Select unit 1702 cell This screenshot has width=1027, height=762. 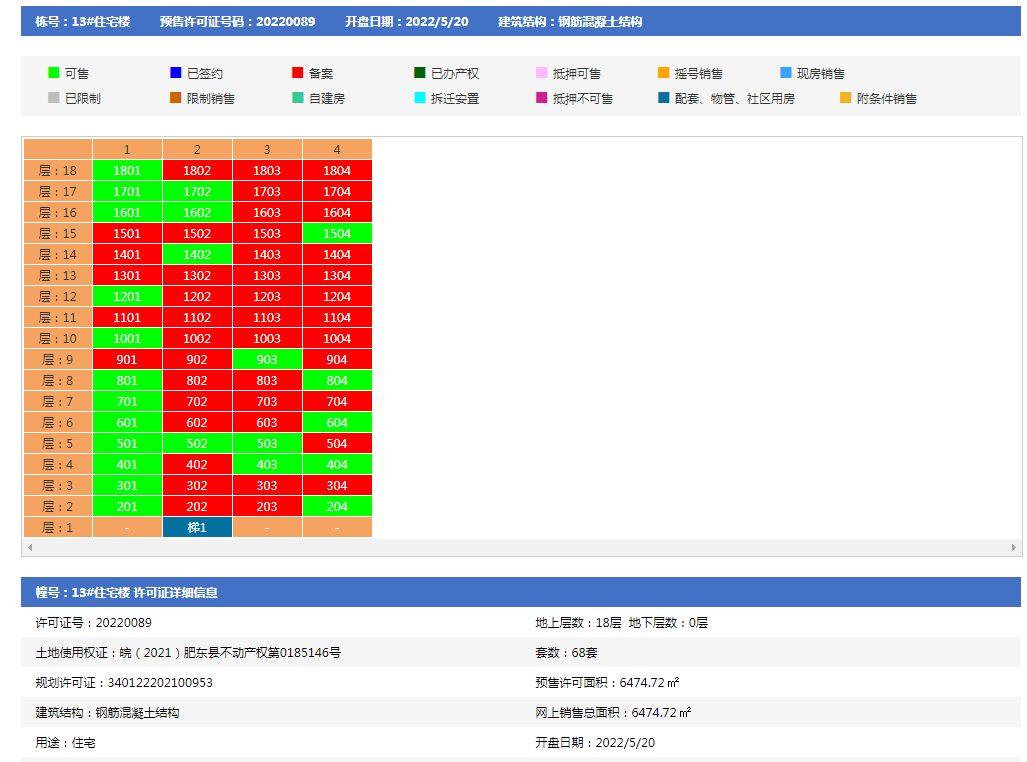click(x=197, y=191)
